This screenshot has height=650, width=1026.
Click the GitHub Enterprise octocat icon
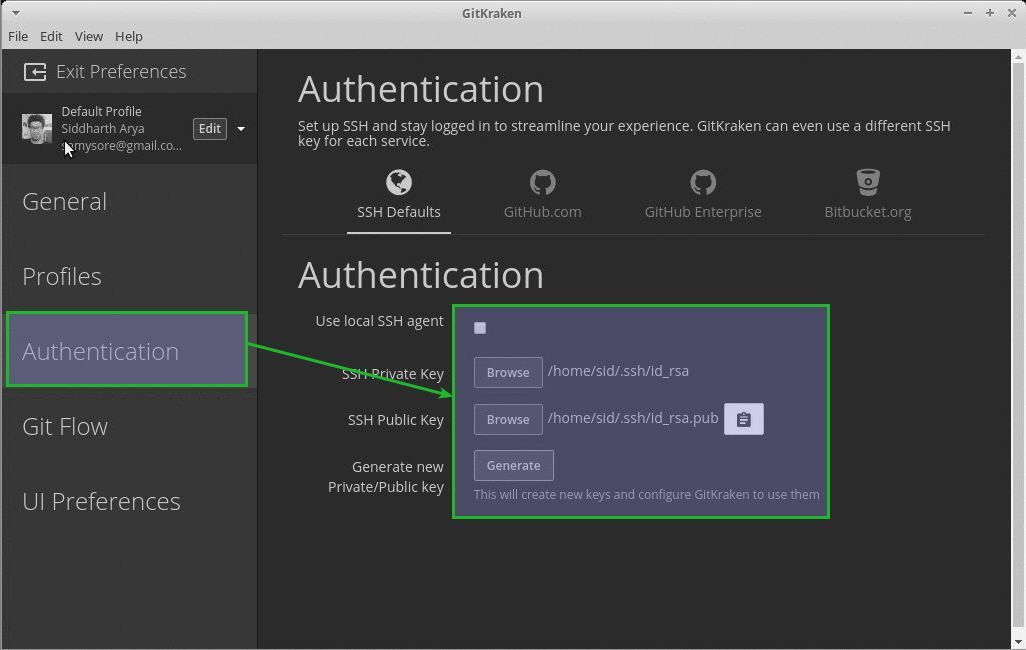coord(703,182)
